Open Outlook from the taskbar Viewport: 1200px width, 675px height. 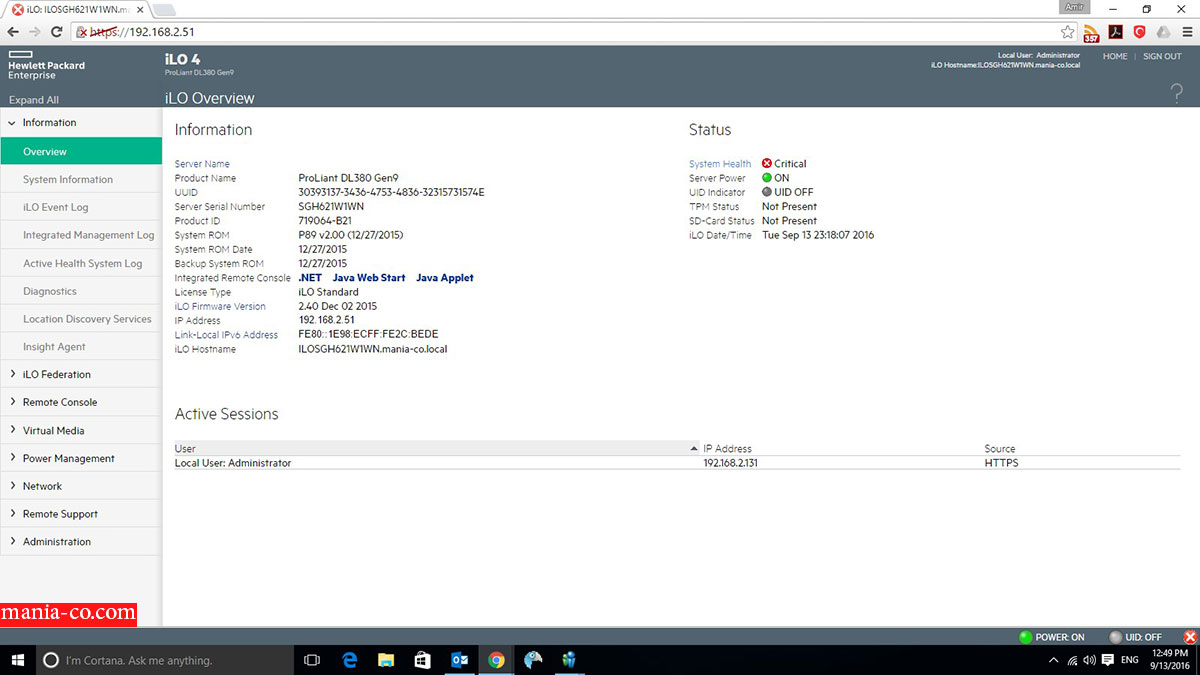point(460,660)
